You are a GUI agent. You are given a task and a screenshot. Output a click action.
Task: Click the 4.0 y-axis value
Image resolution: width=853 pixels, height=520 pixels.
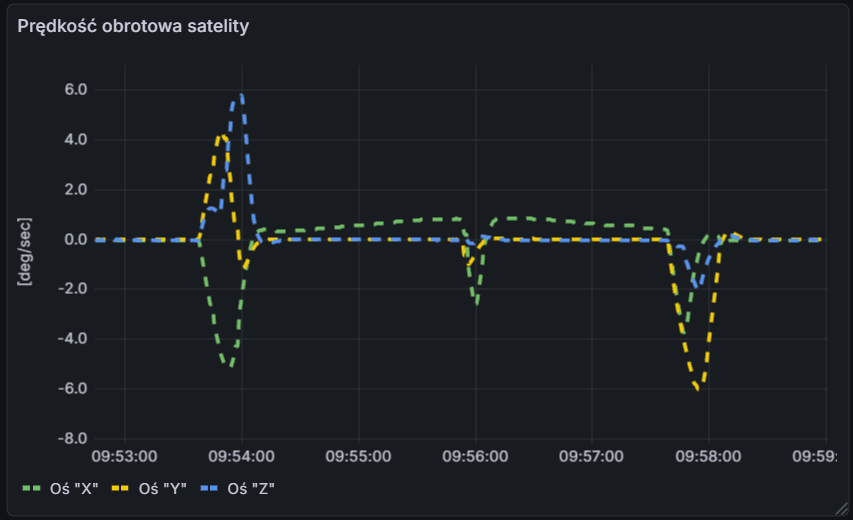[x=76, y=140]
